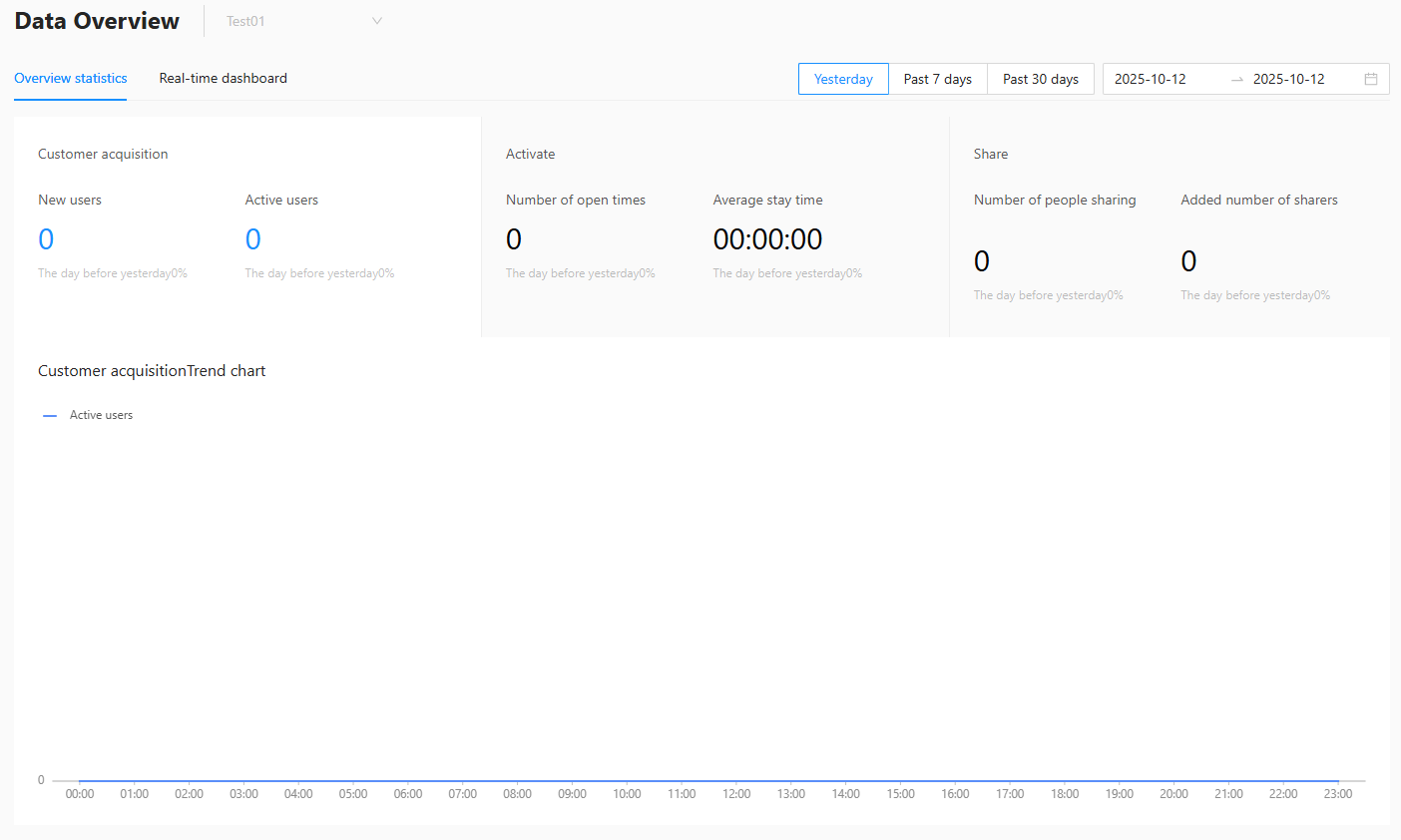Click the 12:00 label on chart axis

pyautogui.click(x=736, y=794)
